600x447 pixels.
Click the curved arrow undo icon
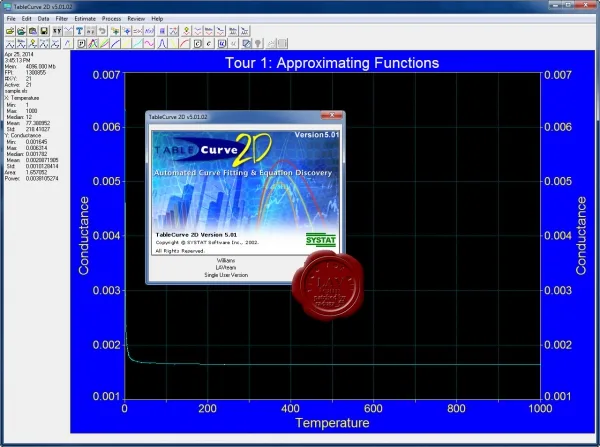click(x=102, y=31)
